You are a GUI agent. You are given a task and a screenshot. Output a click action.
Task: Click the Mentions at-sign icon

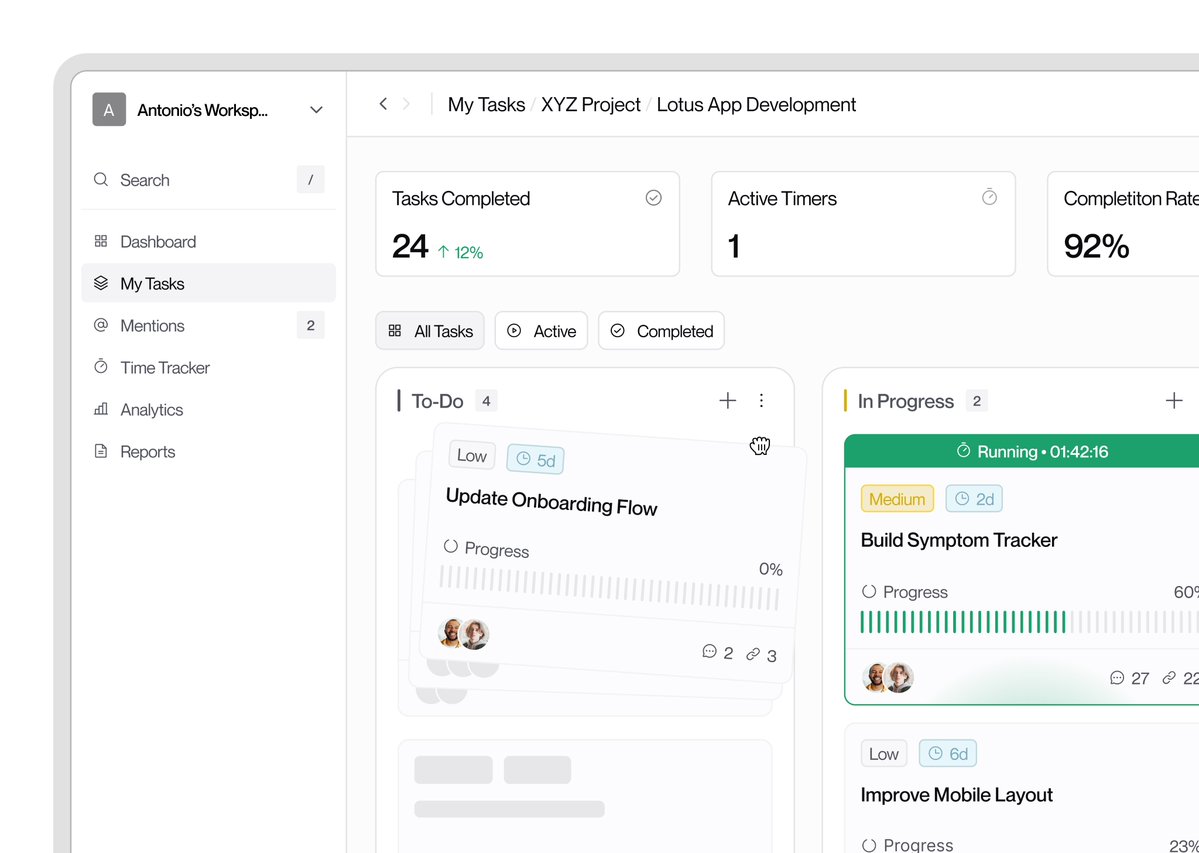coord(101,325)
